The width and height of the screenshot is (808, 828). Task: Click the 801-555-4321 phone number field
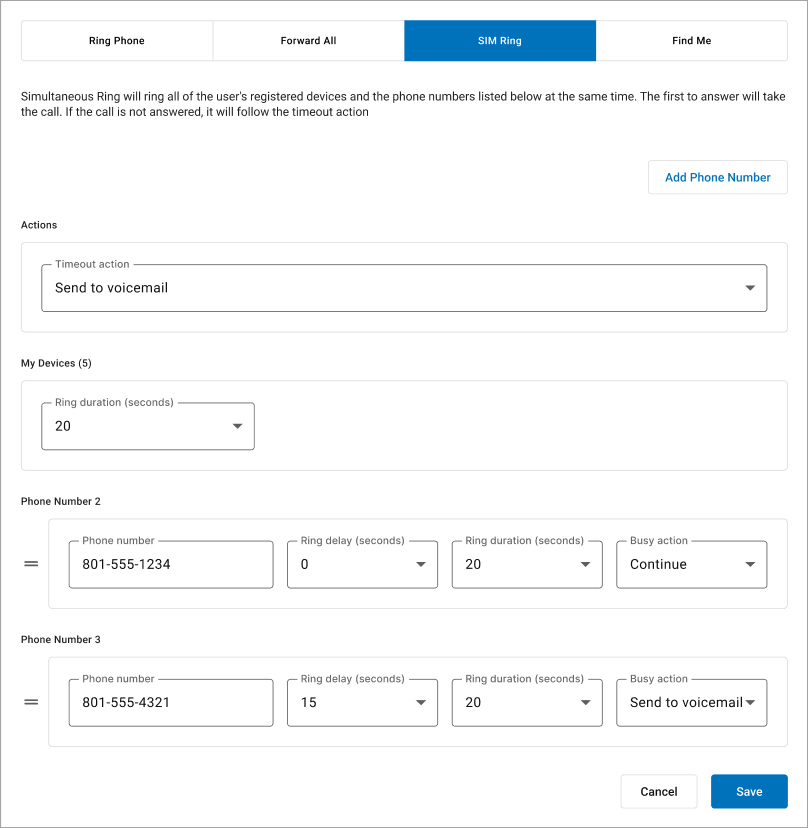(x=171, y=702)
